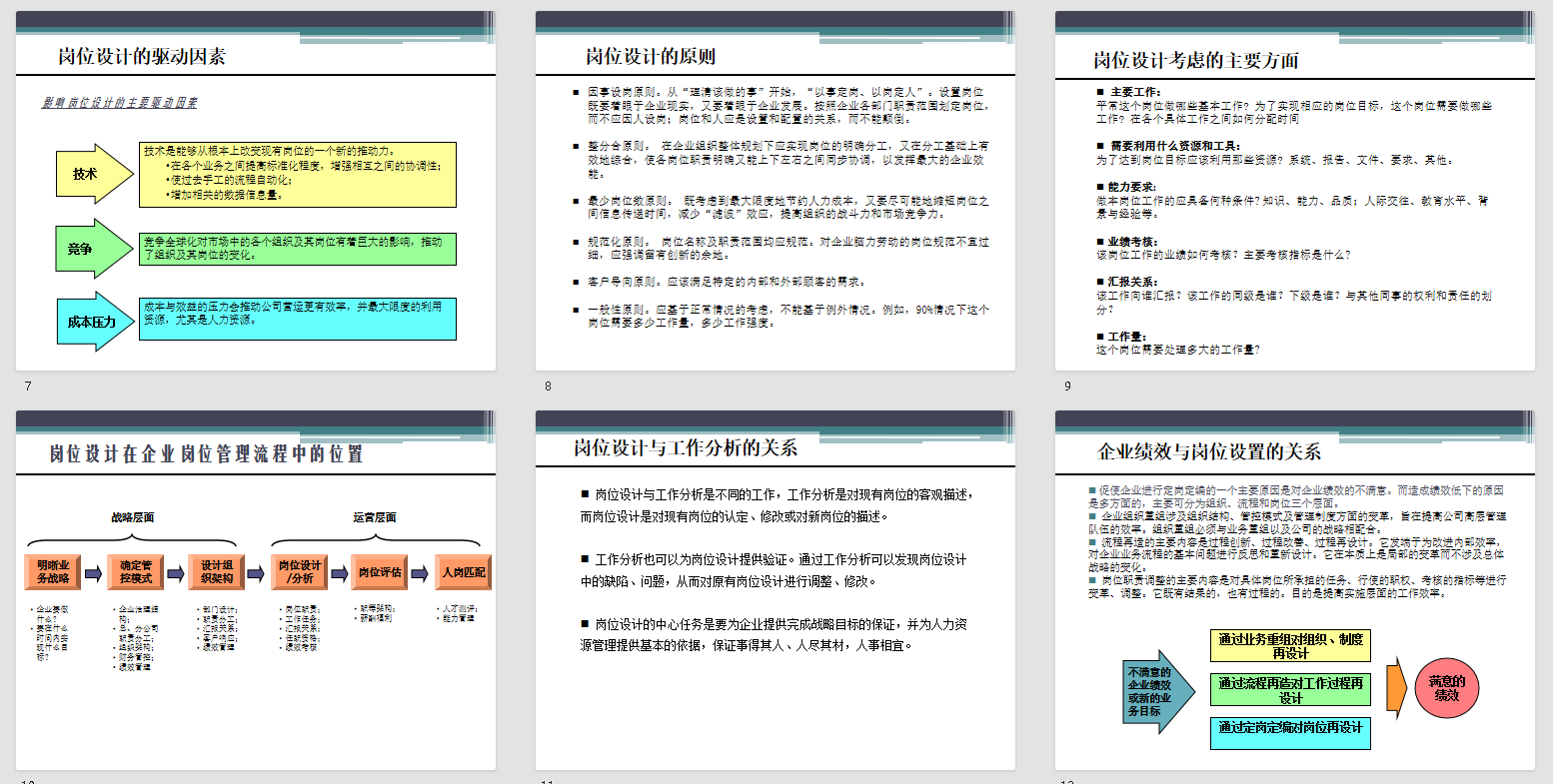1553x784 pixels.
Task: Click yellow box 通过业务重组对组织、制度再设计
Action: pos(1290,646)
